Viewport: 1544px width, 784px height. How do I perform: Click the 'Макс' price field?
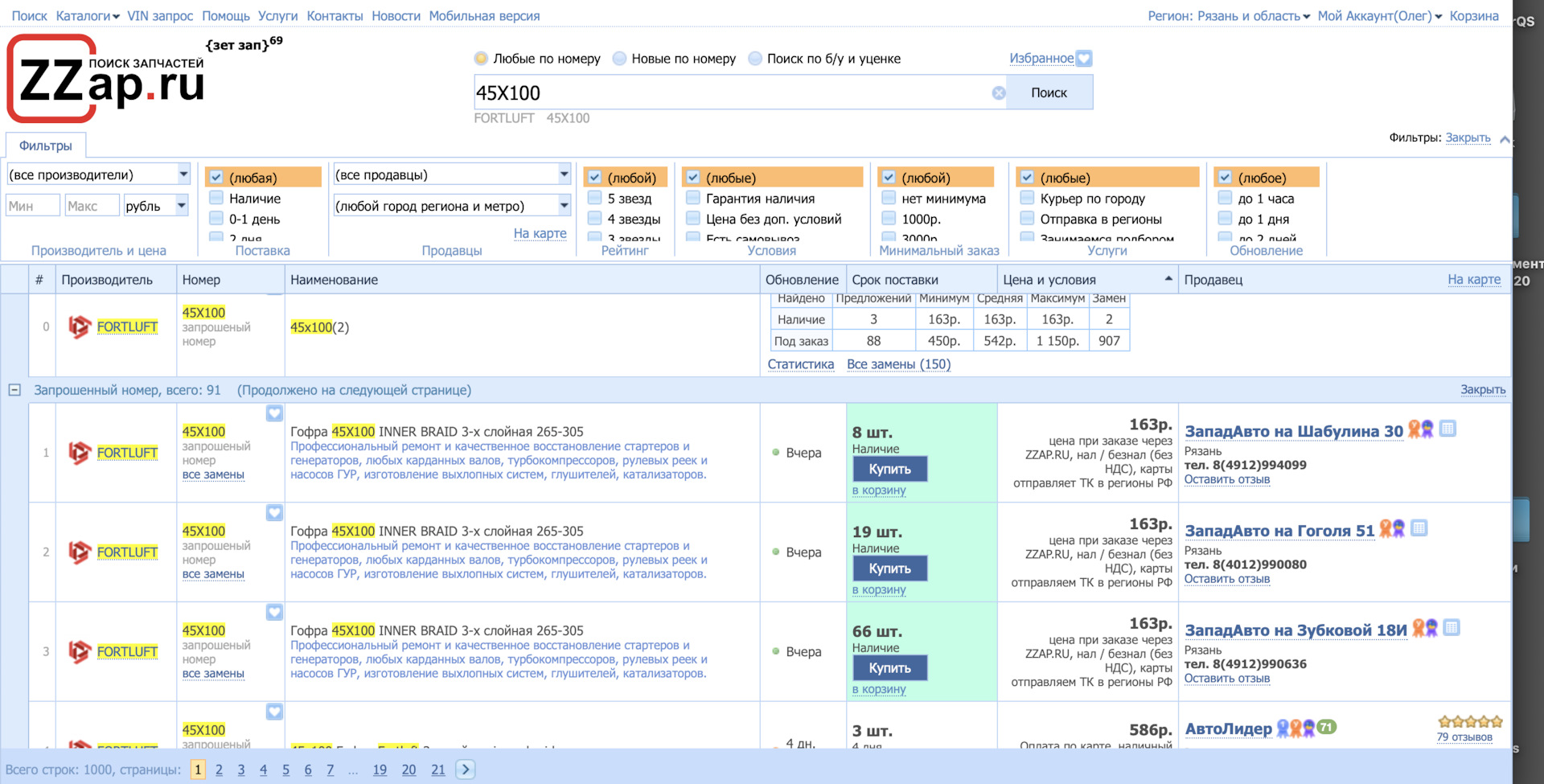click(92, 206)
